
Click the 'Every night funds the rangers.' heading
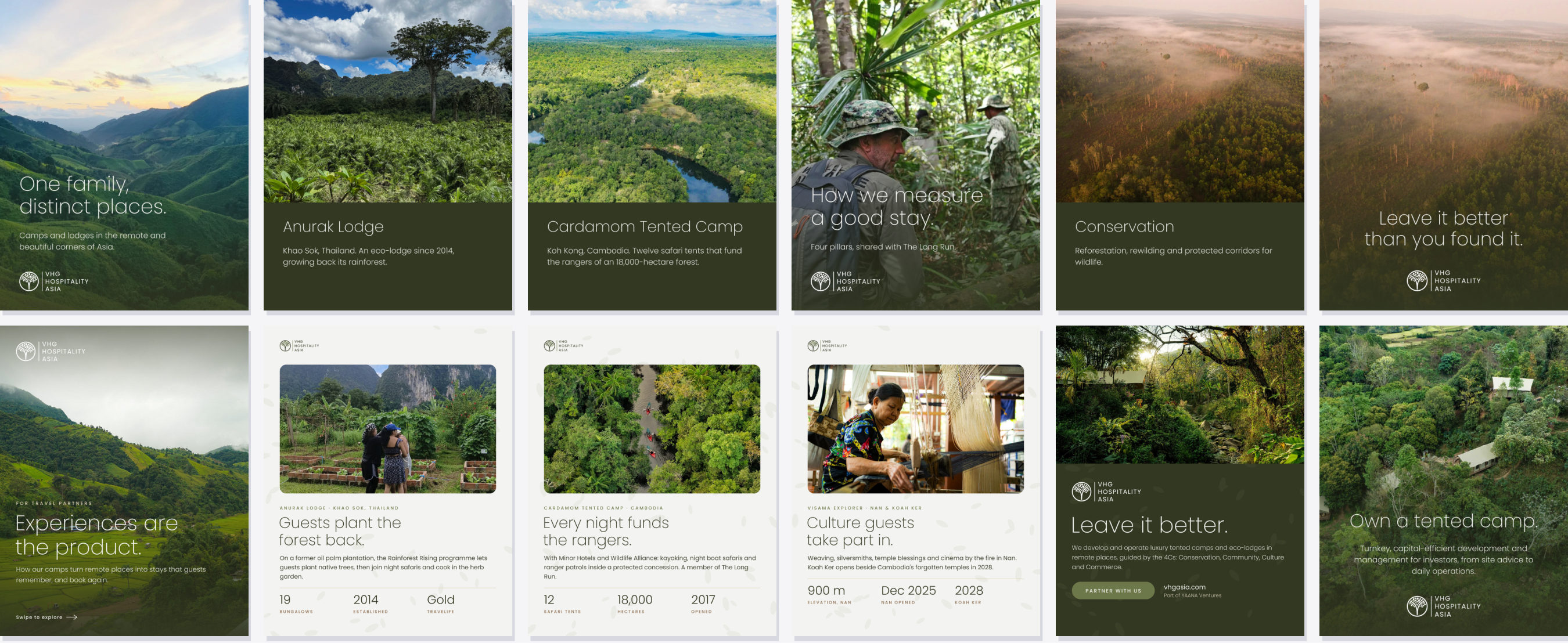tap(606, 531)
